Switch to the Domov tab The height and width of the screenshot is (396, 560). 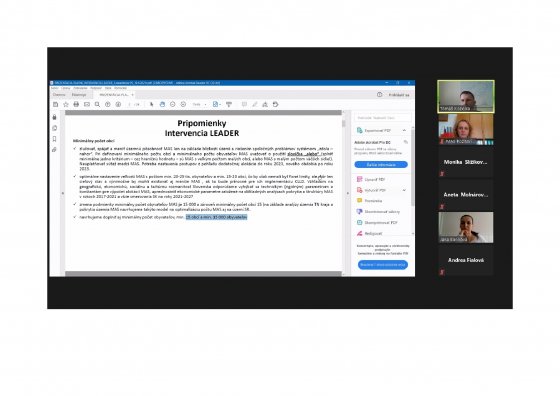pos(59,95)
